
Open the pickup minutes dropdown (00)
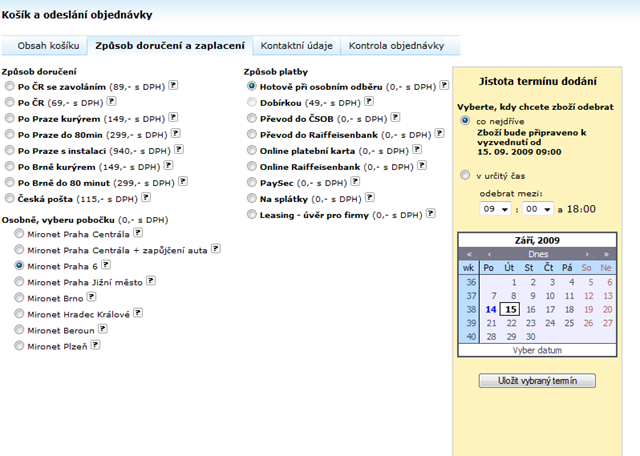tap(538, 209)
